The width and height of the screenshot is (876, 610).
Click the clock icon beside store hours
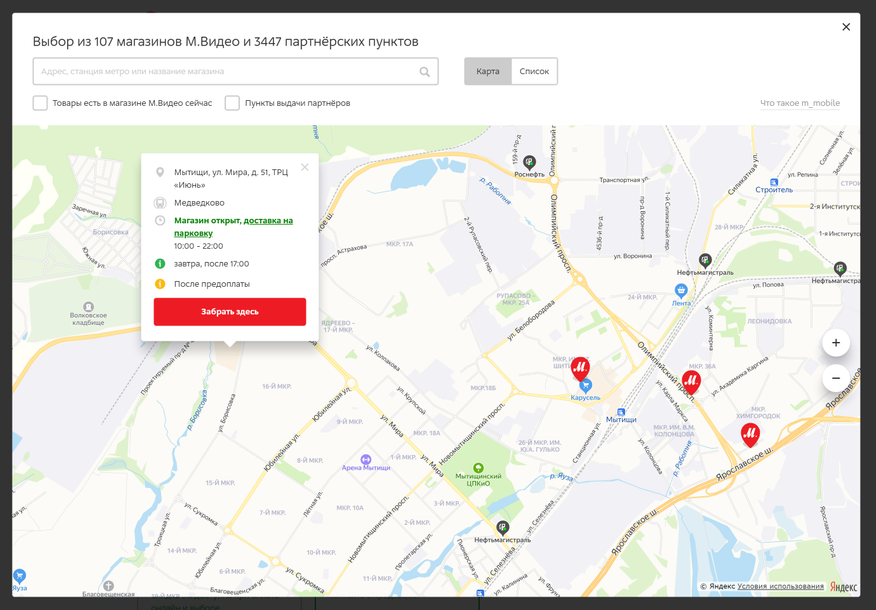pos(160,221)
